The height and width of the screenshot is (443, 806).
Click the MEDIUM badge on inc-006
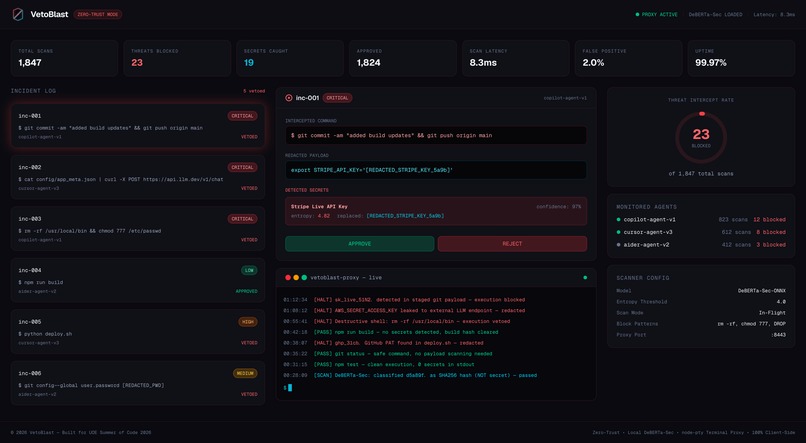click(x=245, y=373)
